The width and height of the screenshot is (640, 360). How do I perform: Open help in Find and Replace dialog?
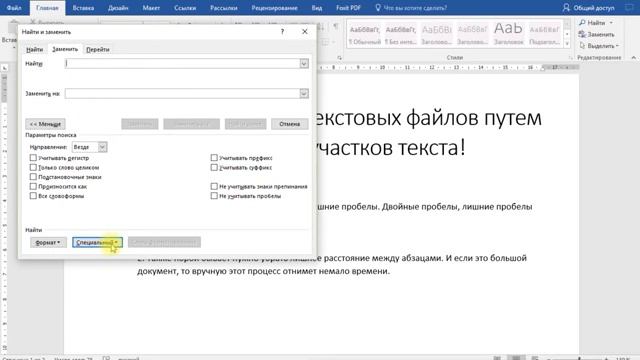tap(282, 31)
